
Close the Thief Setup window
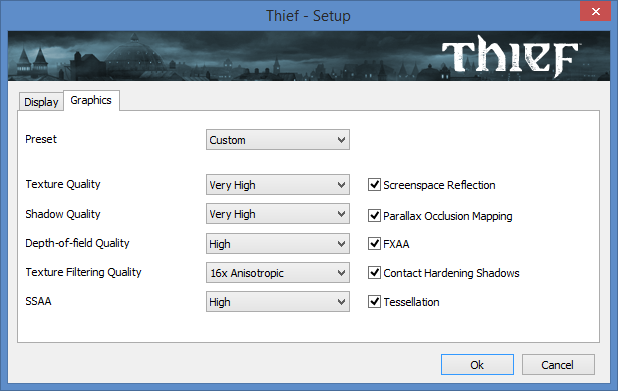point(595,11)
